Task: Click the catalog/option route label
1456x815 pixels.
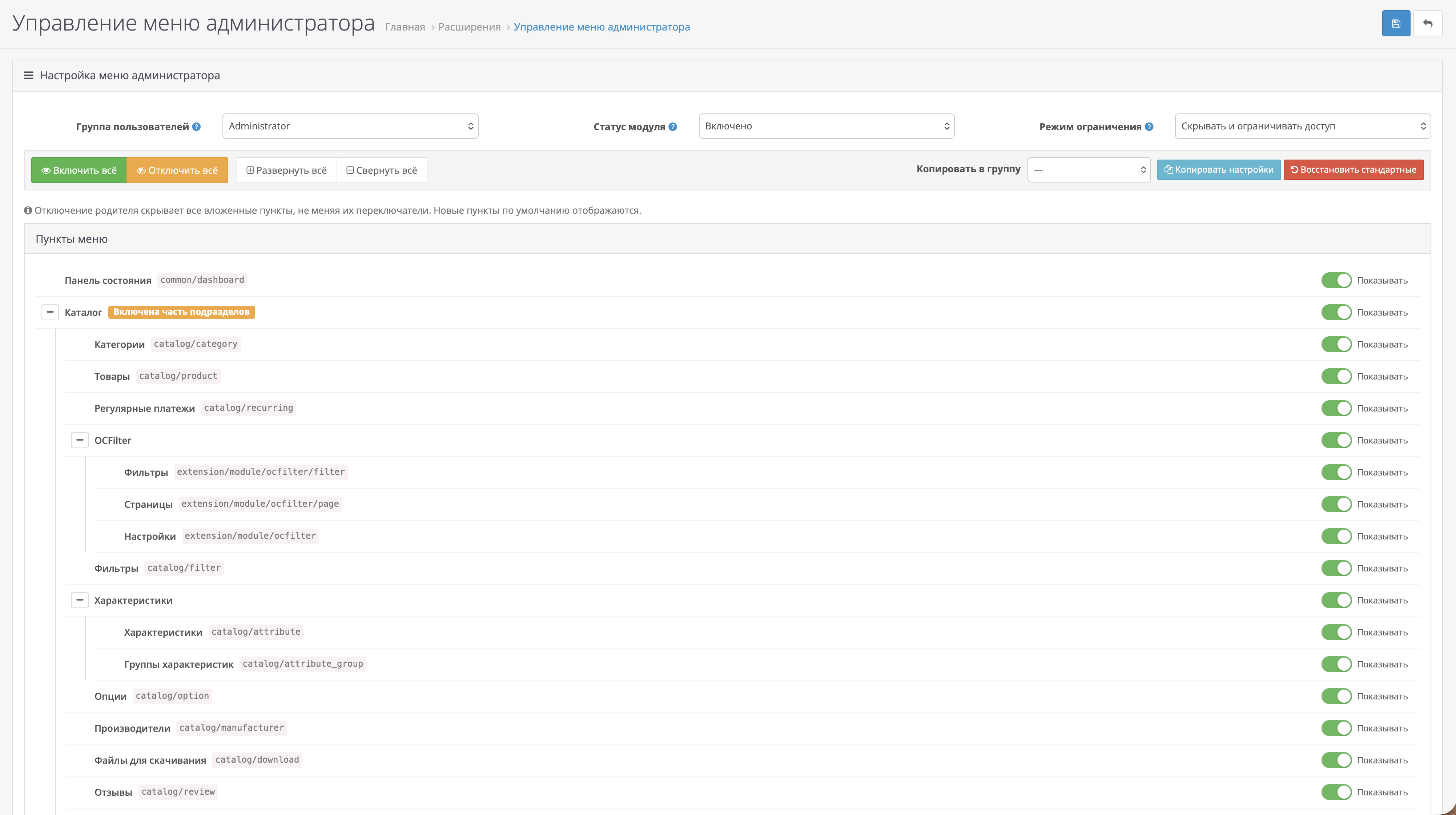Action: [172, 696]
